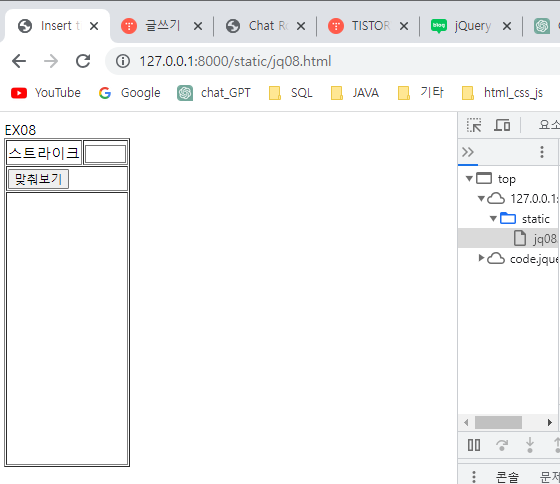
Task: Focus the address bar URL 127.0.0.1:8000/static/jq08.html
Action: 235,61
